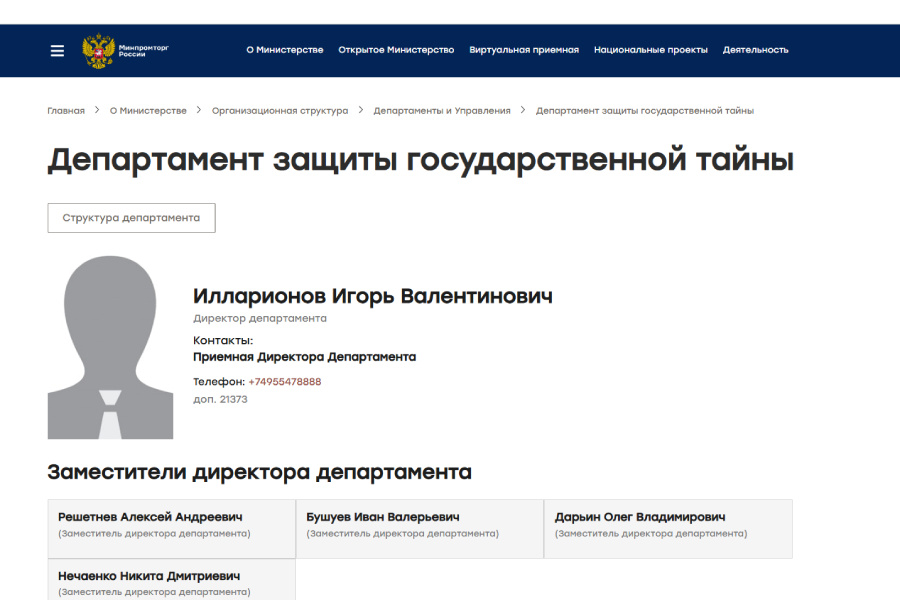Select the Дарьин Олег Владимирович card
Viewport: 900px width, 600px height.
tap(668, 529)
